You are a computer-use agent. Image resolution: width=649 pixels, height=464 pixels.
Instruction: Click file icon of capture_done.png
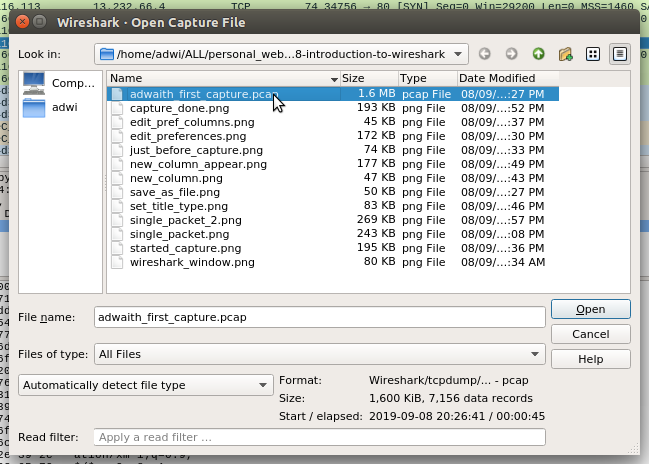pyautogui.click(x=118, y=108)
